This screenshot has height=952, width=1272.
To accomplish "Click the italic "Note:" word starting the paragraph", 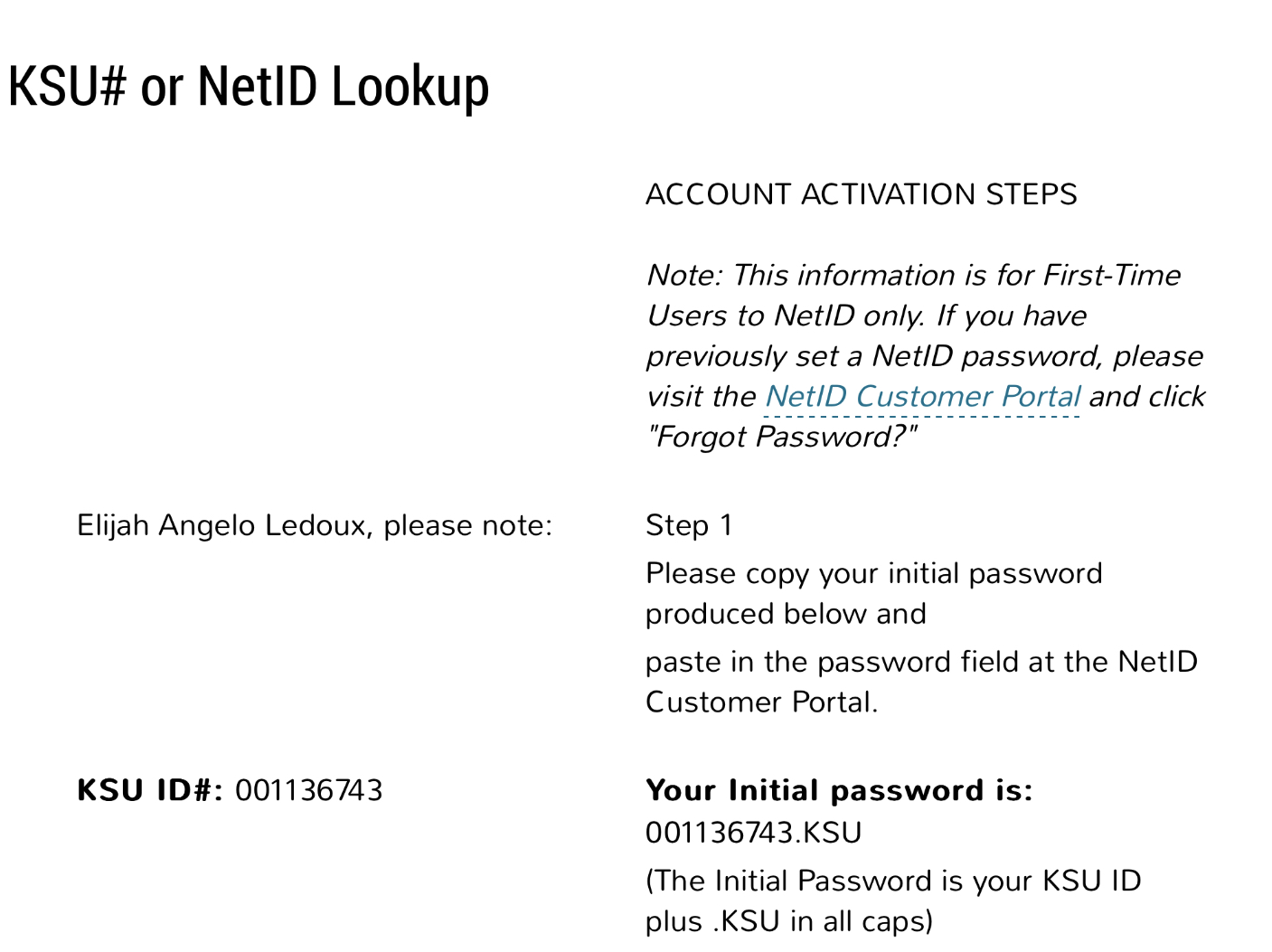I will click(683, 276).
